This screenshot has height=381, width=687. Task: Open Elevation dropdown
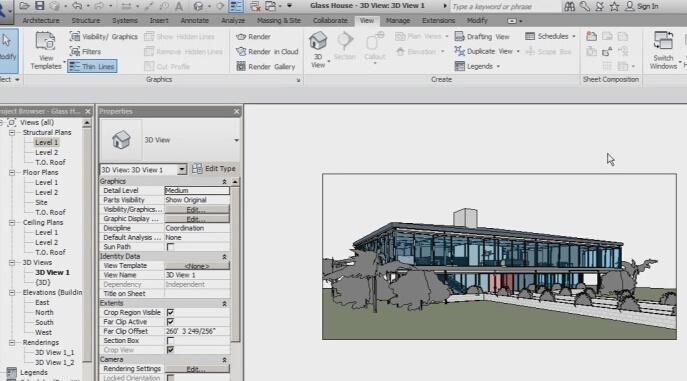(x=420, y=52)
